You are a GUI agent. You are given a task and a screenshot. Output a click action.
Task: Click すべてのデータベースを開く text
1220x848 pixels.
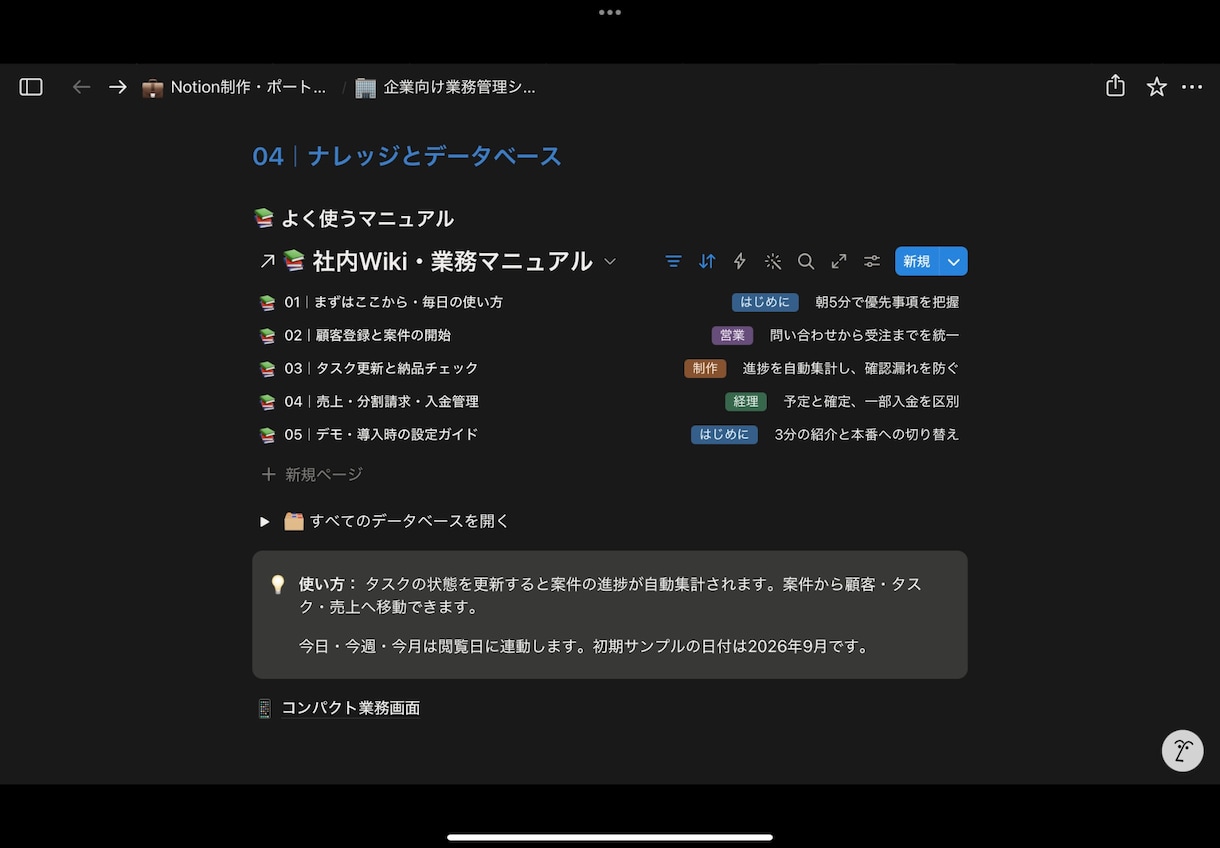(410, 521)
